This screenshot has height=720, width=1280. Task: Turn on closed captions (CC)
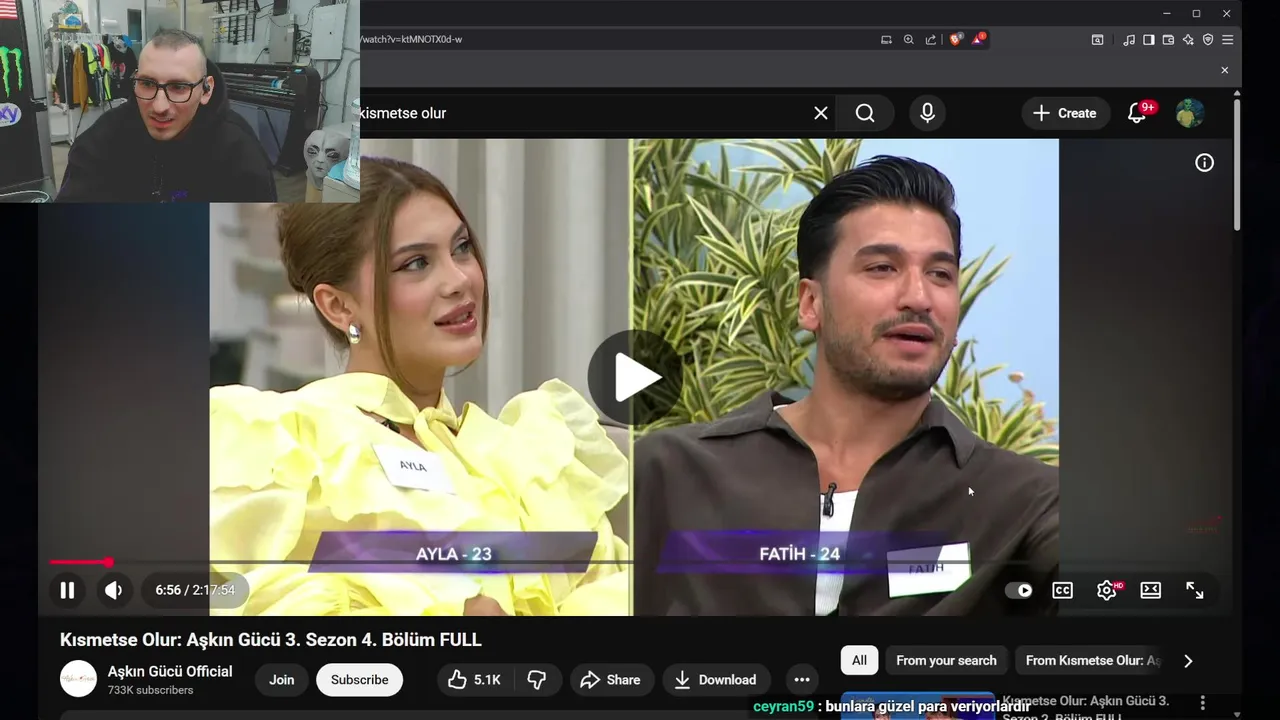1062,590
